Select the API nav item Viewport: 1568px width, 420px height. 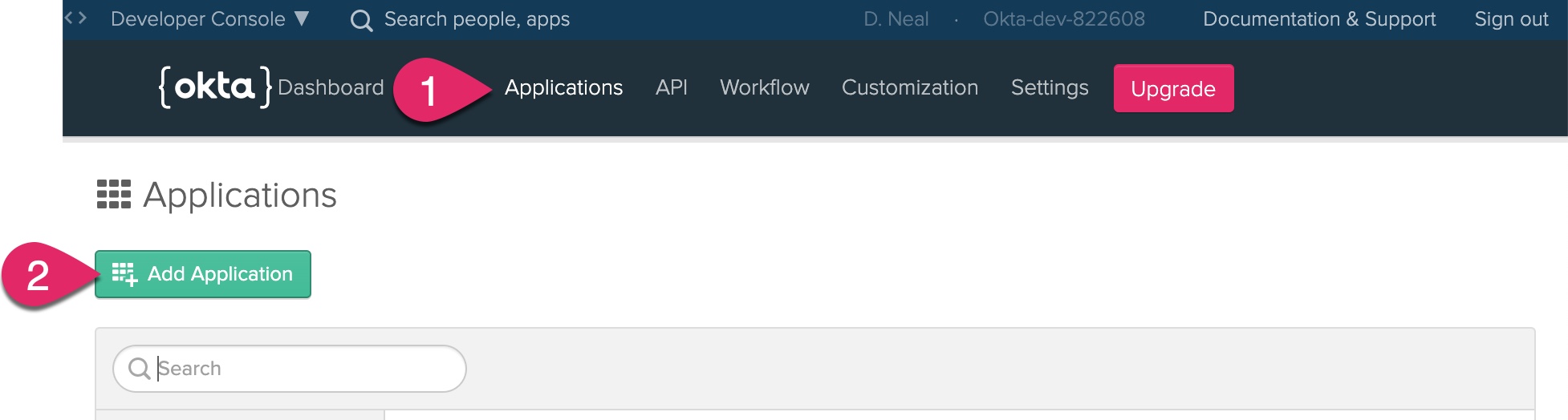pos(671,87)
